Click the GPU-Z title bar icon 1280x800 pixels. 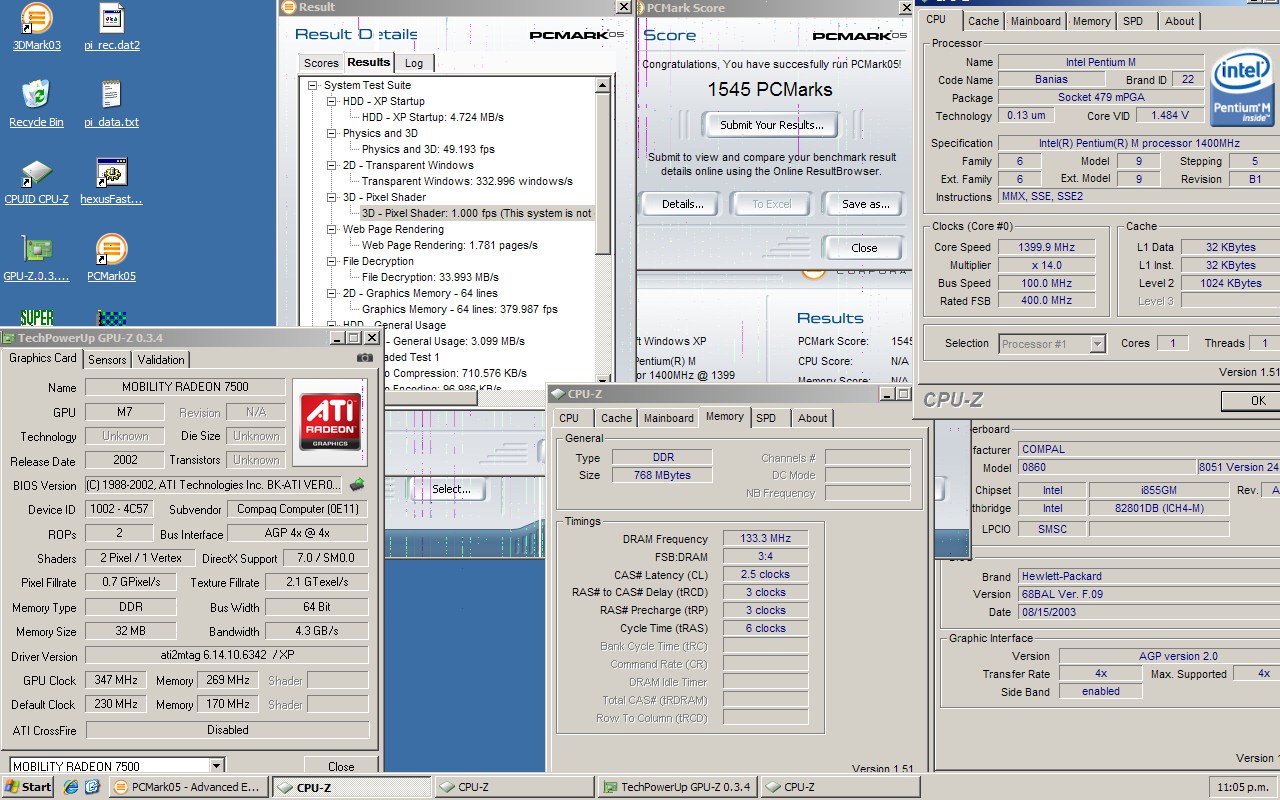[x=9, y=338]
